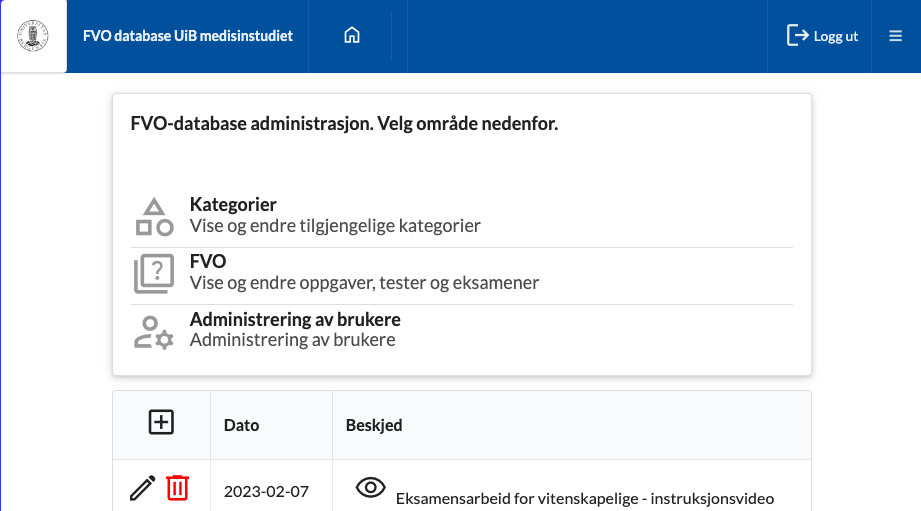The width and height of the screenshot is (921, 511).
Task: Click the Beskjed column header
Action: coord(373,425)
